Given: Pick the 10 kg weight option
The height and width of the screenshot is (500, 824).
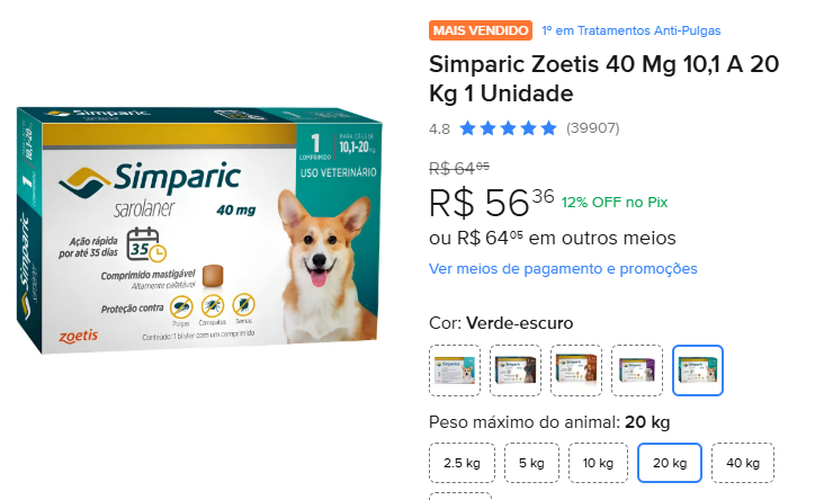Looking at the screenshot, I should pos(598,463).
